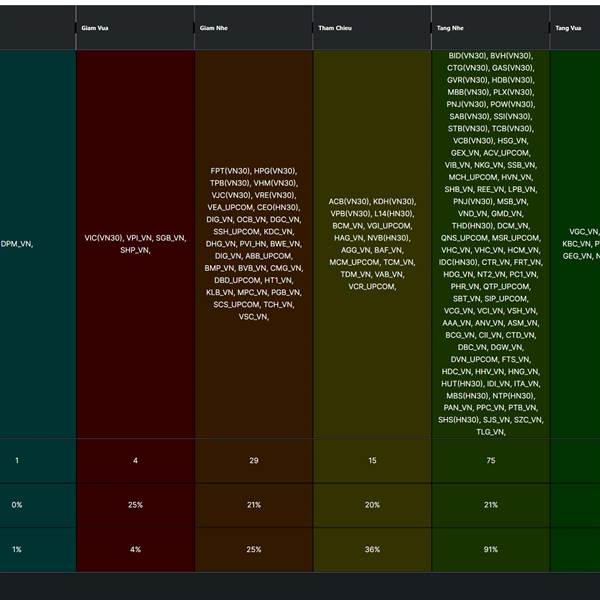Select the TLG_VN ticker
Viewport: 600px width, 600px height.
[491, 432]
